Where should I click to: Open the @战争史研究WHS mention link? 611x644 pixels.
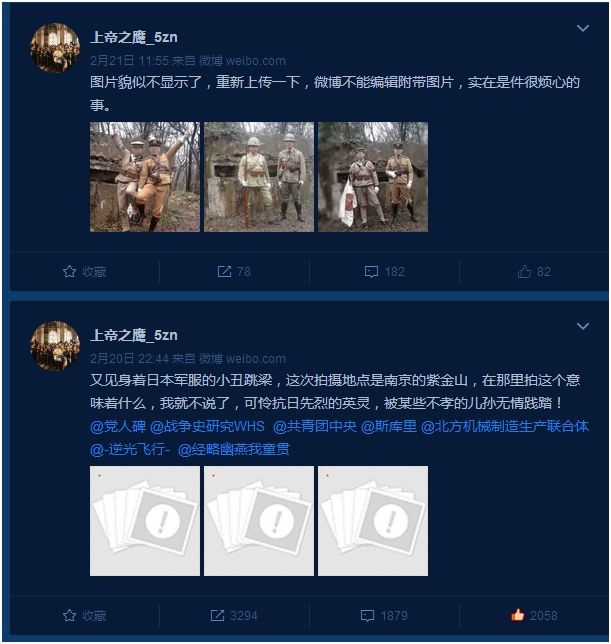207,426
